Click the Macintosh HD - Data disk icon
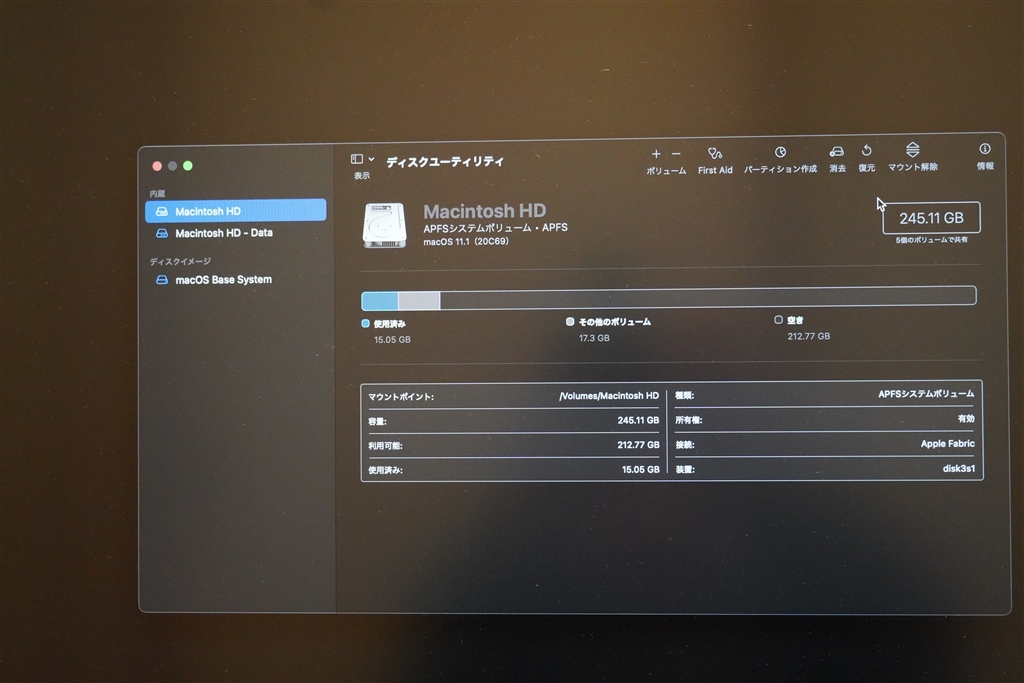 pyautogui.click(x=161, y=233)
